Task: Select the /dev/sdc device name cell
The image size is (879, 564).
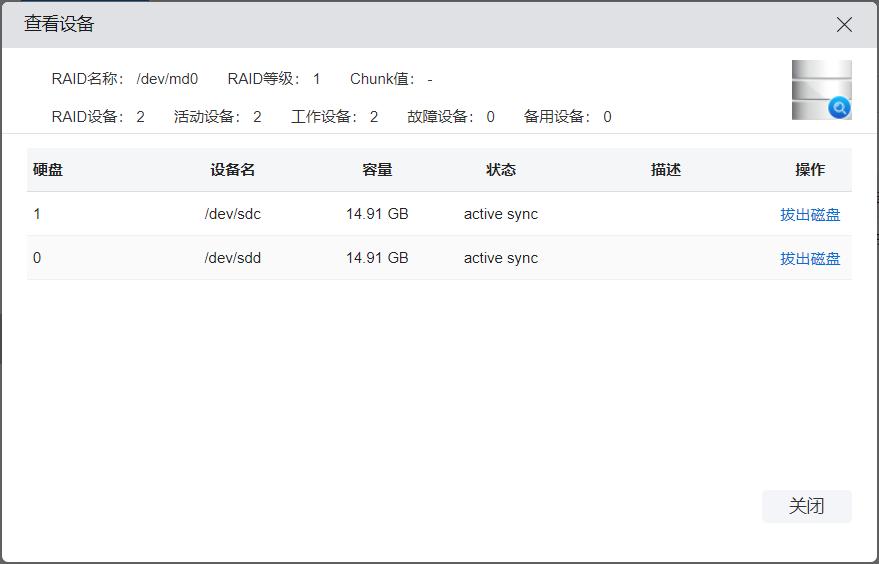Action: (232, 214)
